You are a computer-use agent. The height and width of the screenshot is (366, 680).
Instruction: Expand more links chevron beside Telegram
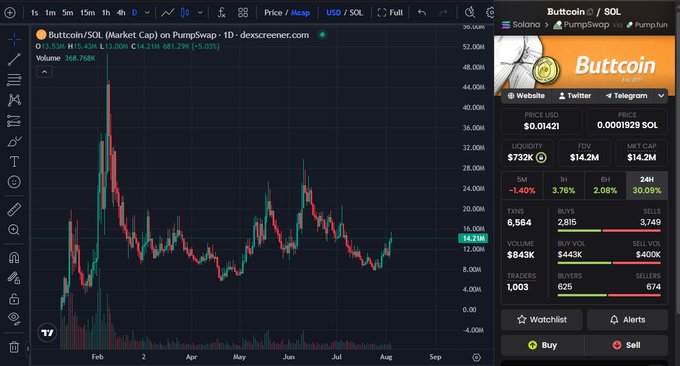coord(661,96)
